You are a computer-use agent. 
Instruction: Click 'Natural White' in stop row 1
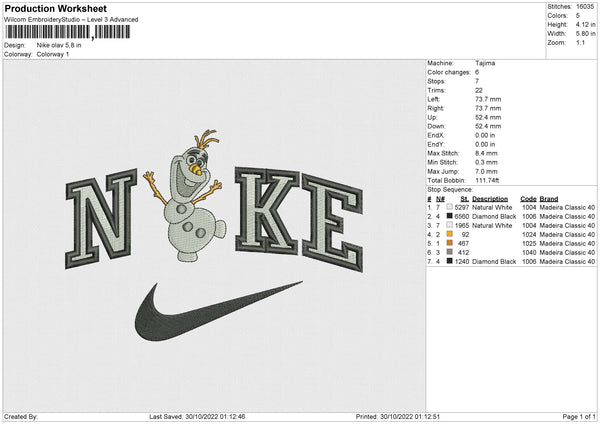tap(492, 207)
